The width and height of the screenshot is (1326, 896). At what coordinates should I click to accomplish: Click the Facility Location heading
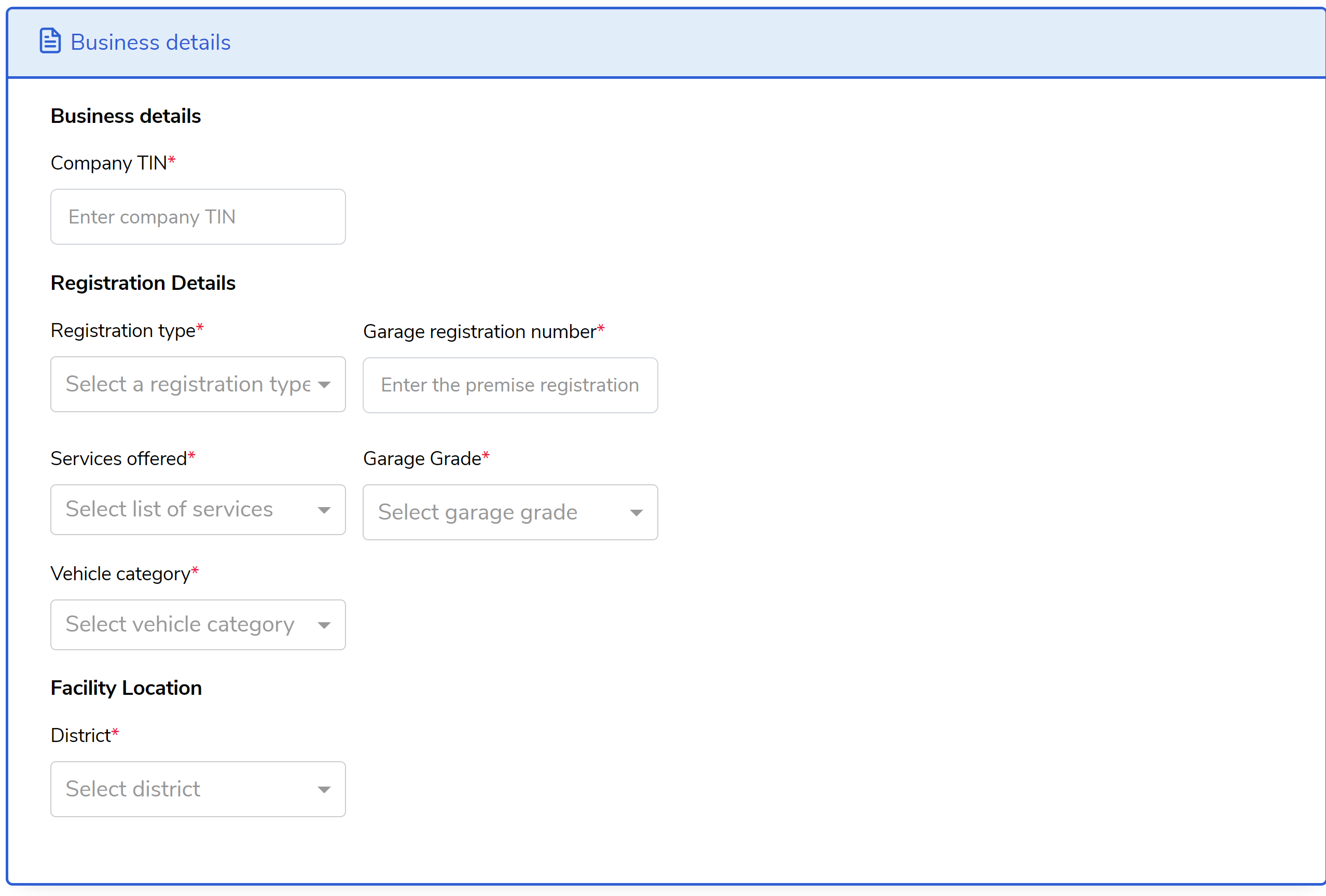(126, 688)
